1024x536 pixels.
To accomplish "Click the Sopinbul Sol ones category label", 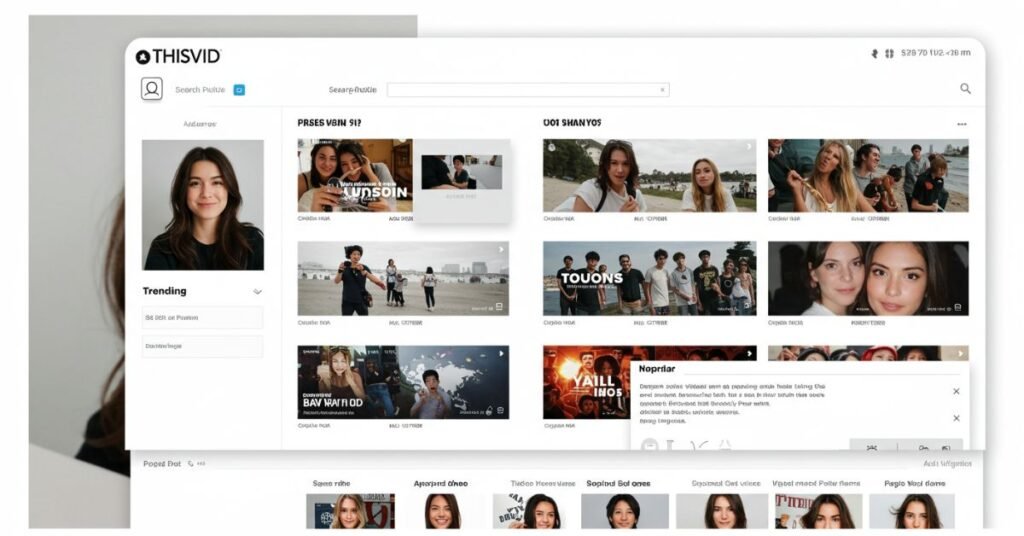I will pyautogui.click(x=618, y=483).
